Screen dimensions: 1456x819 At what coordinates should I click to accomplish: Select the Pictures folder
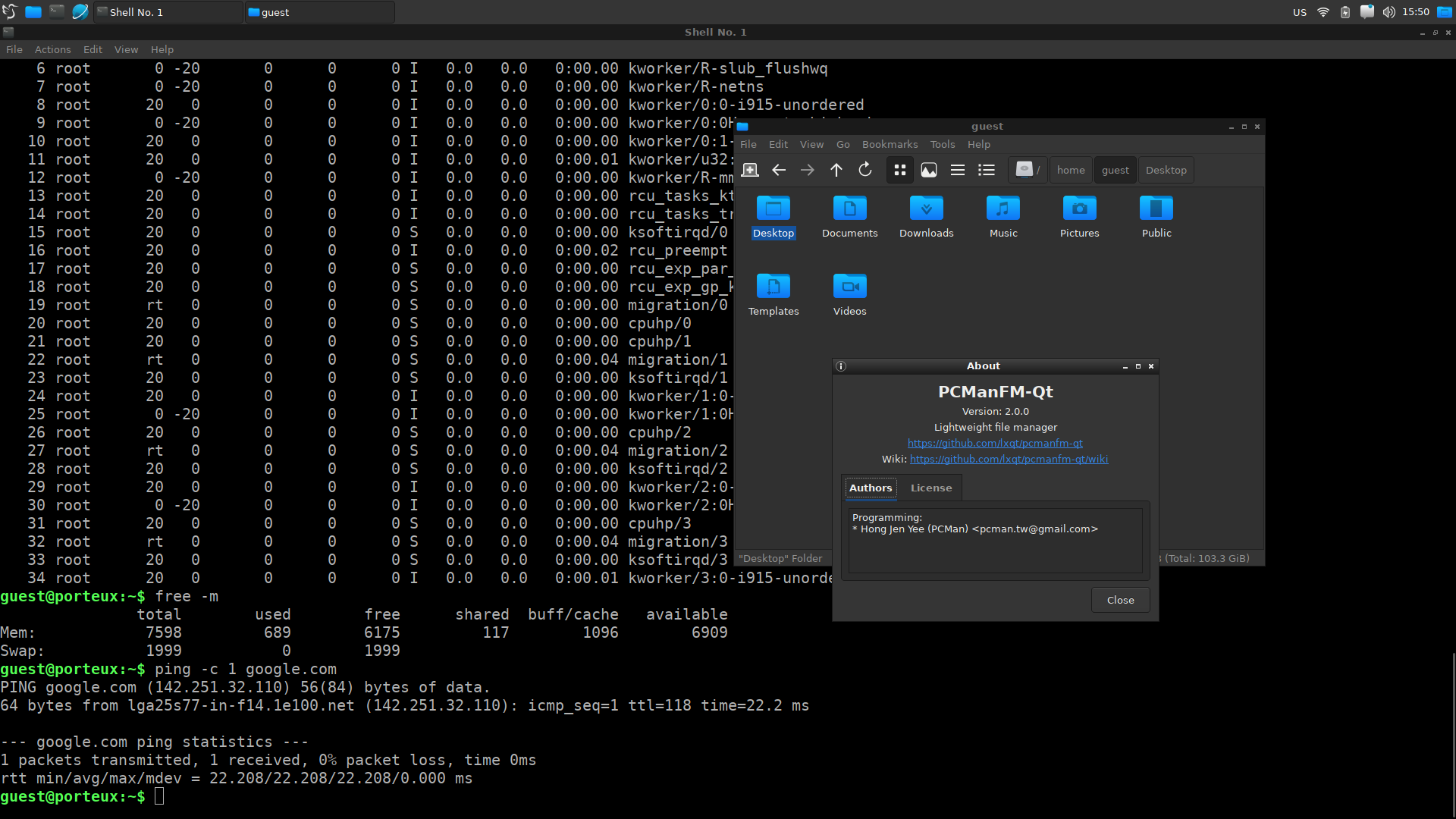point(1080,217)
